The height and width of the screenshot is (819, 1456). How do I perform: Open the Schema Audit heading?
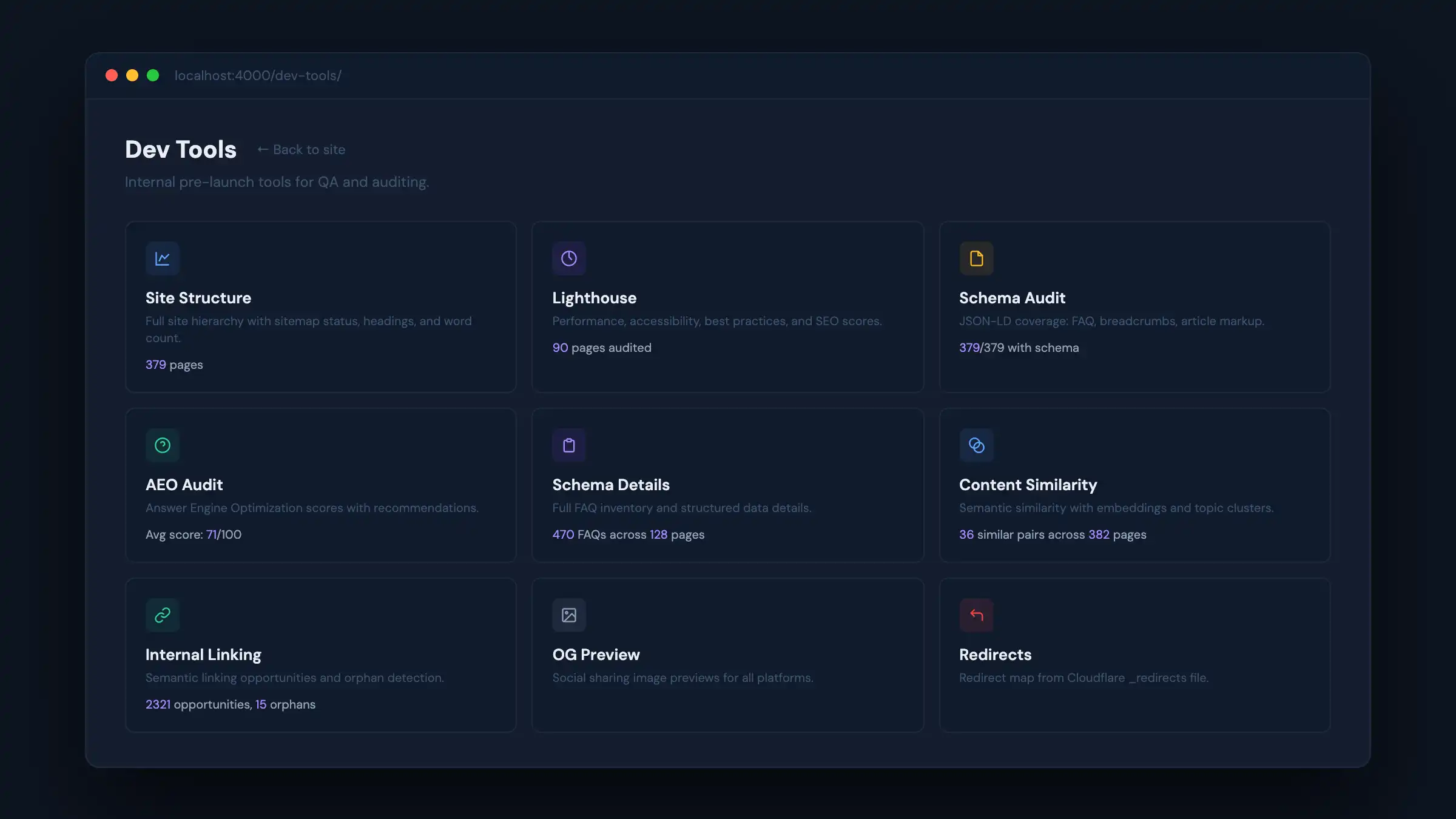click(x=1012, y=298)
